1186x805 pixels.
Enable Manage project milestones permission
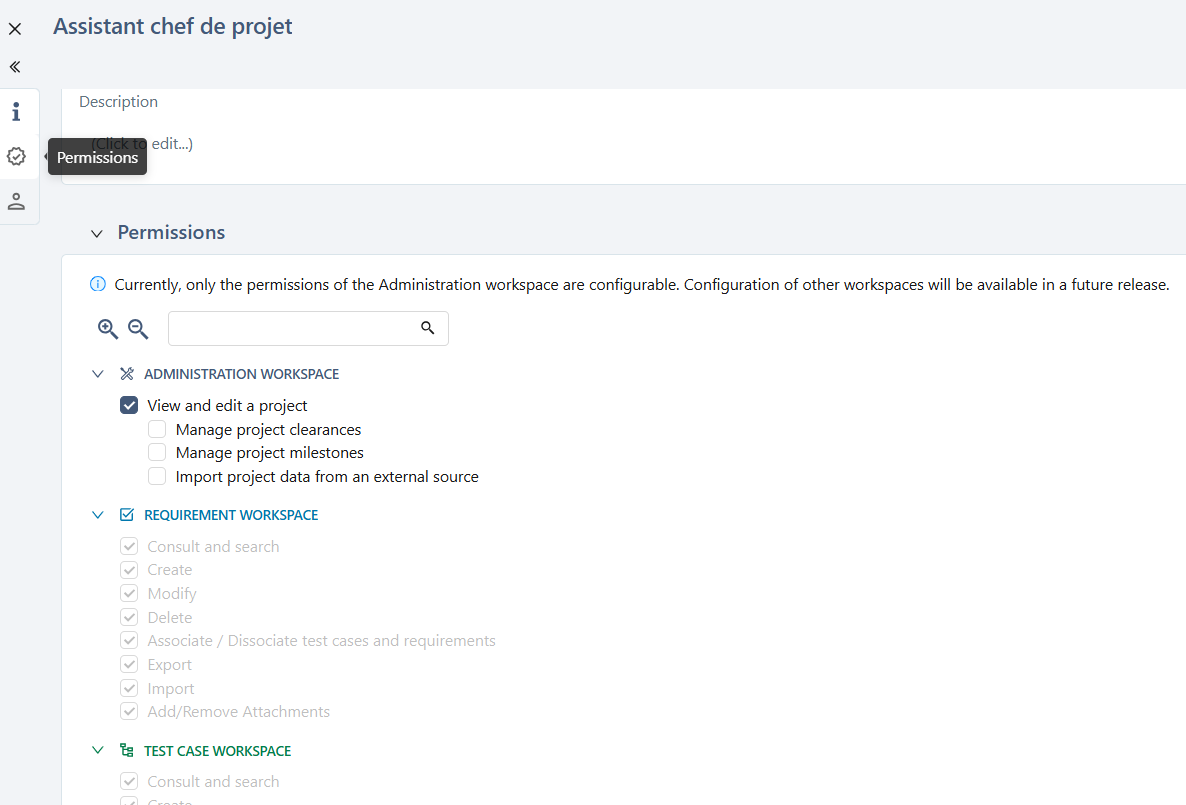click(157, 452)
